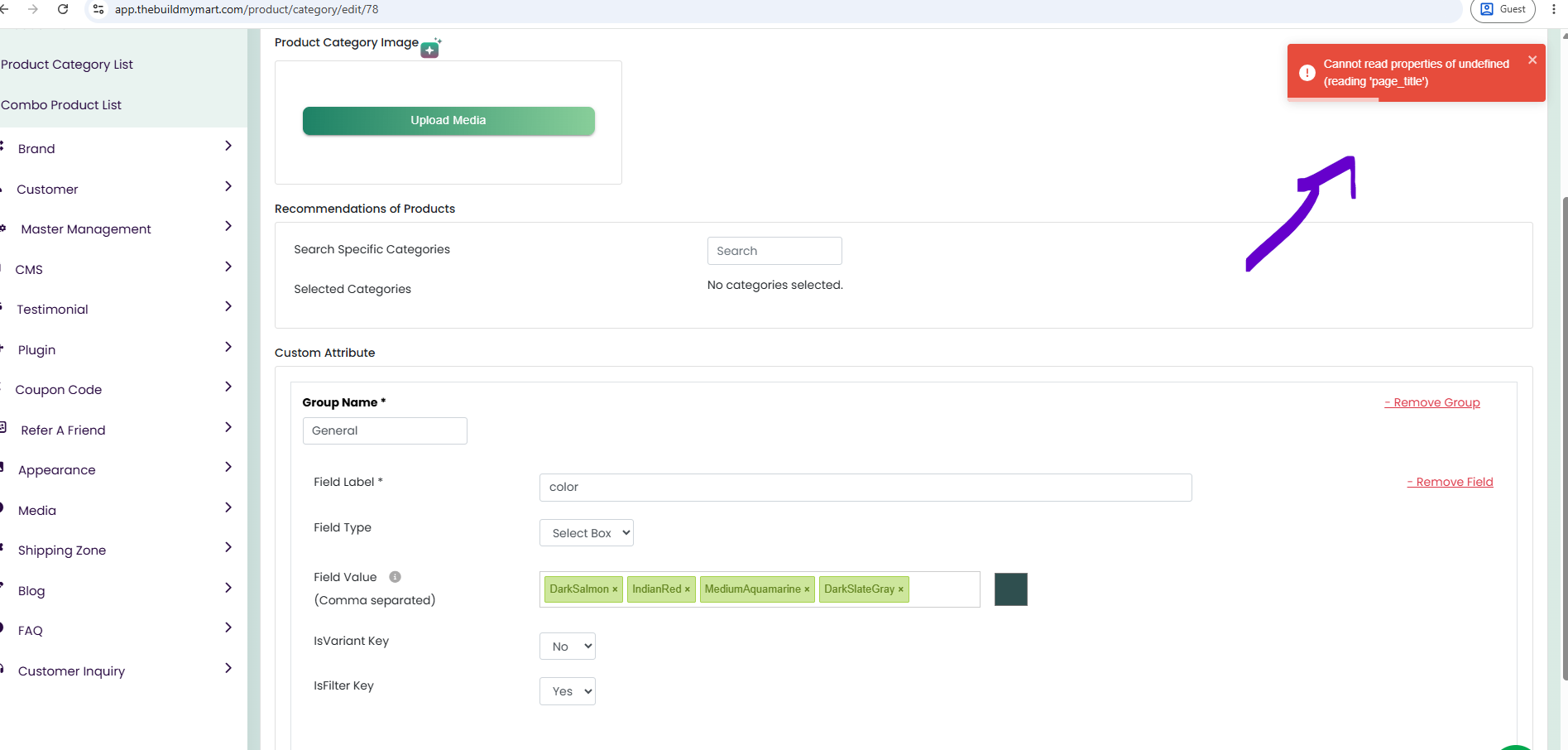Image resolution: width=1568 pixels, height=750 pixels.
Task: Expand the FAQ chevron
Action: click(228, 627)
